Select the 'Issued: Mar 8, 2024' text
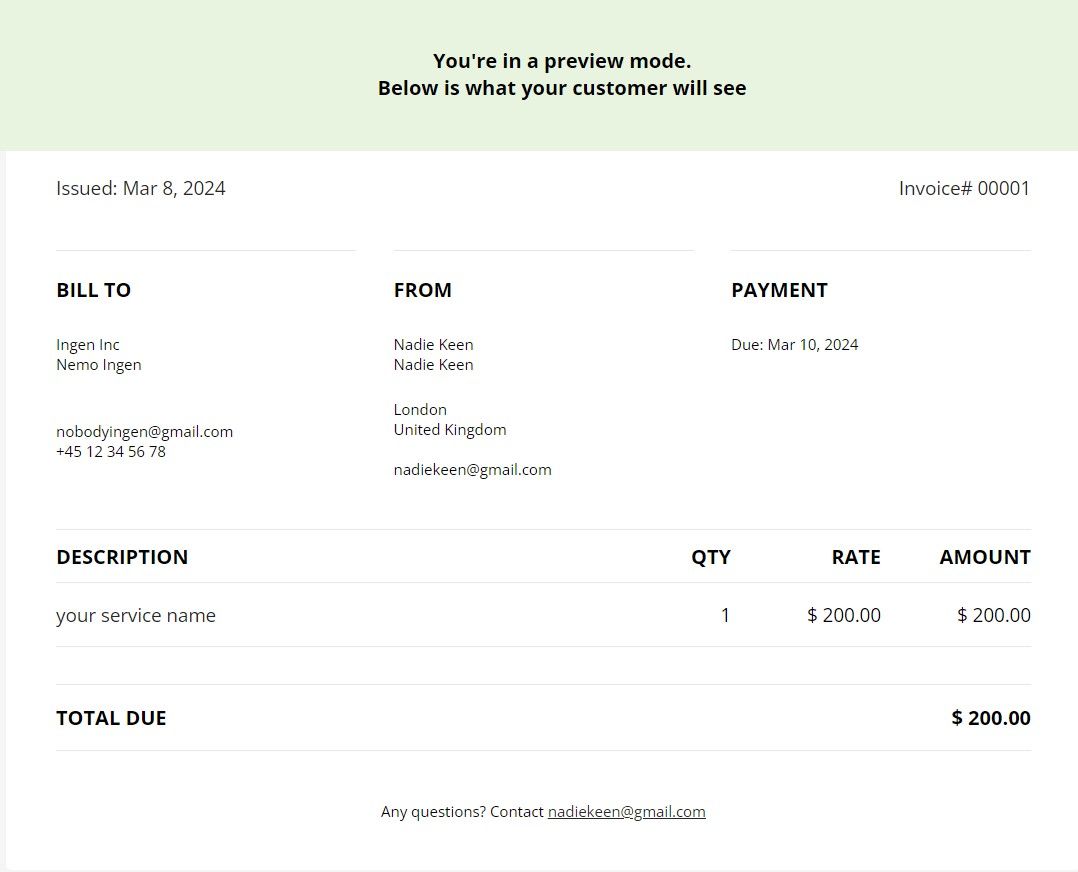The image size is (1078, 872). (x=141, y=188)
